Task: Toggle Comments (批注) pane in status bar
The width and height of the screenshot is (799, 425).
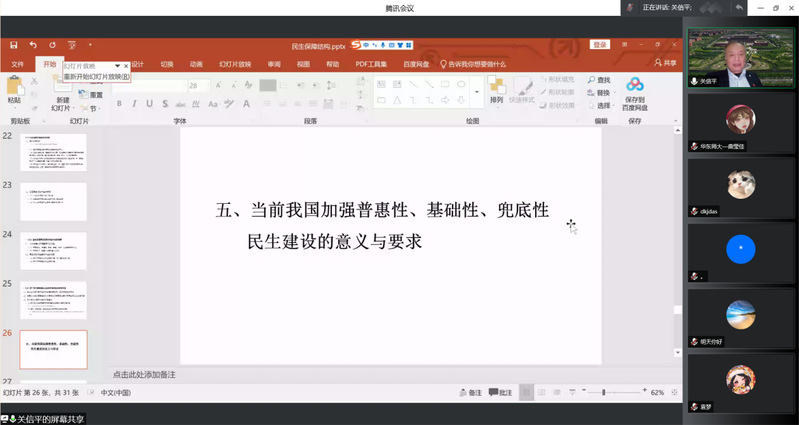Action: (x=500, y=392)
